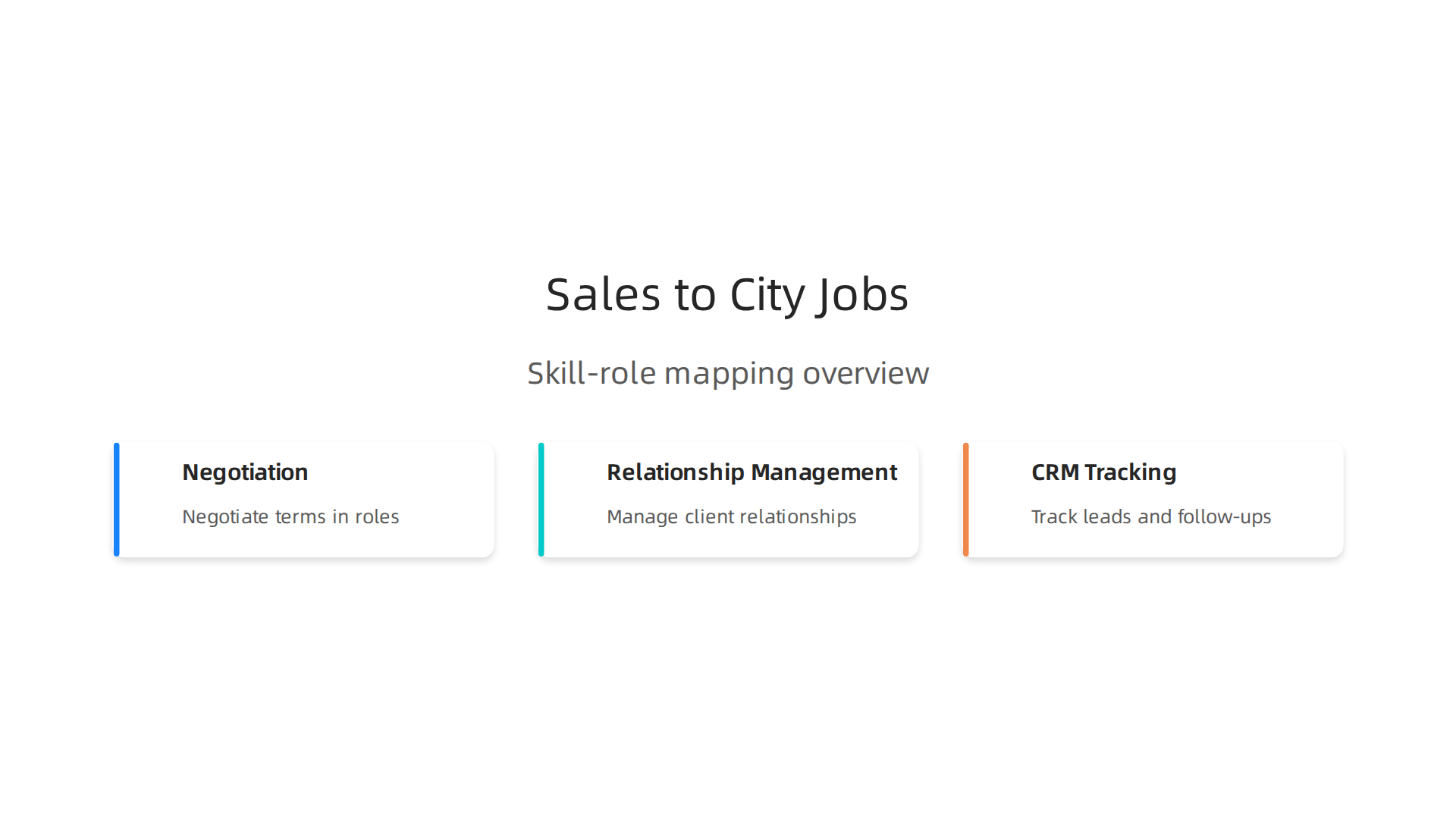Image resolution: width=1456 pixels, height=819 pixels.
Task: Open the Negotiation card heading
Action: [245, 472]
